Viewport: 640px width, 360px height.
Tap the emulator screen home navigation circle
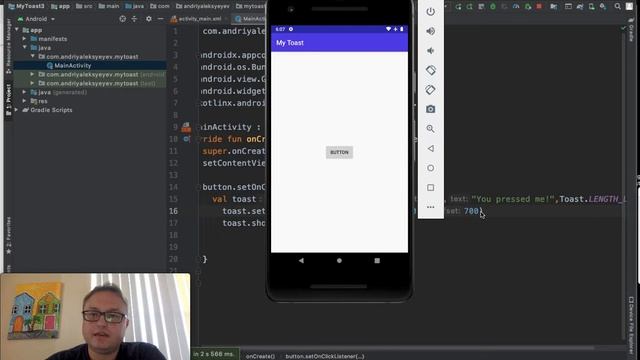pyautogui.click(x=339, y=260)
